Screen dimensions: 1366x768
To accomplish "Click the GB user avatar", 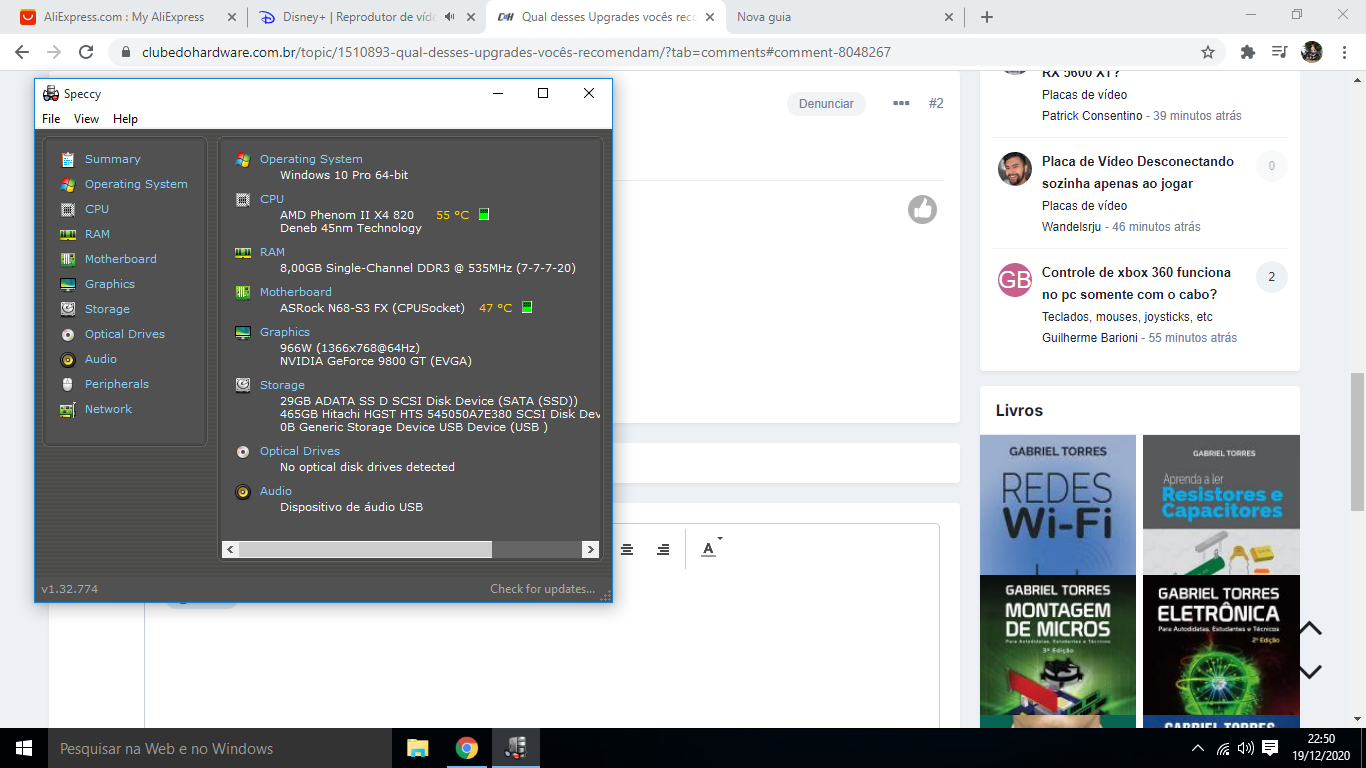I will point(1015,280).
